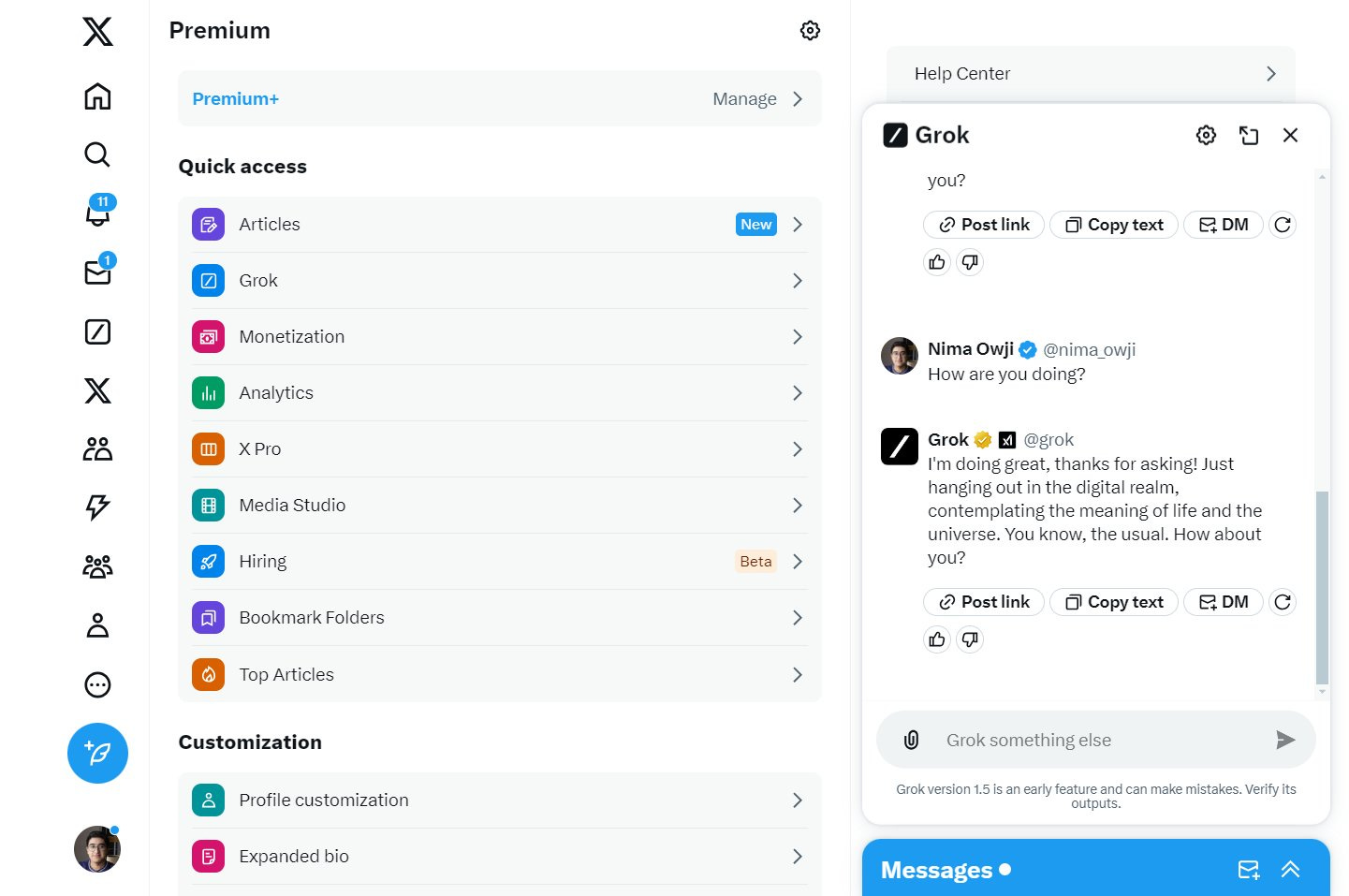Click DM button under upper Grok reply

point(1224,225)
